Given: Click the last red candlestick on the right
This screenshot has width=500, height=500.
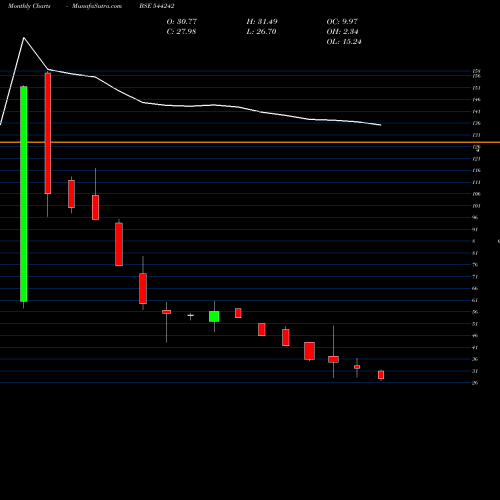Looking at the screenshot, I should click(381, 375).
